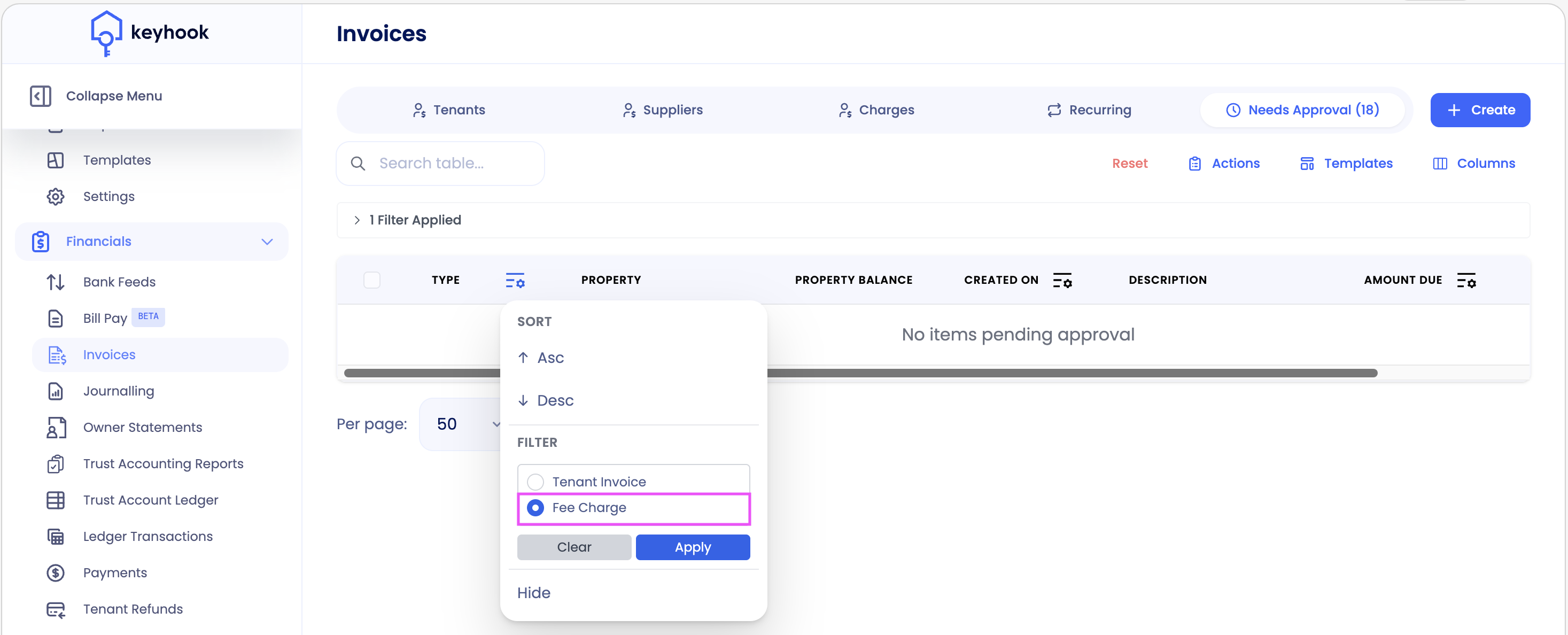Choose Desc sort option
Screen dimensions: 1568x635
[634, 400]
